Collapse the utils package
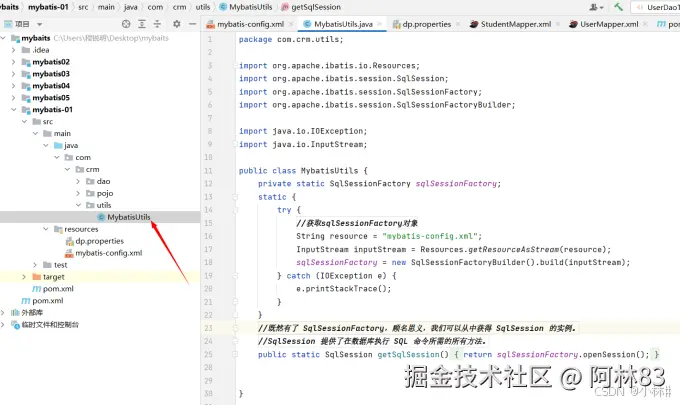This screenshot has height=405, width=680. (x=78, y=205)
